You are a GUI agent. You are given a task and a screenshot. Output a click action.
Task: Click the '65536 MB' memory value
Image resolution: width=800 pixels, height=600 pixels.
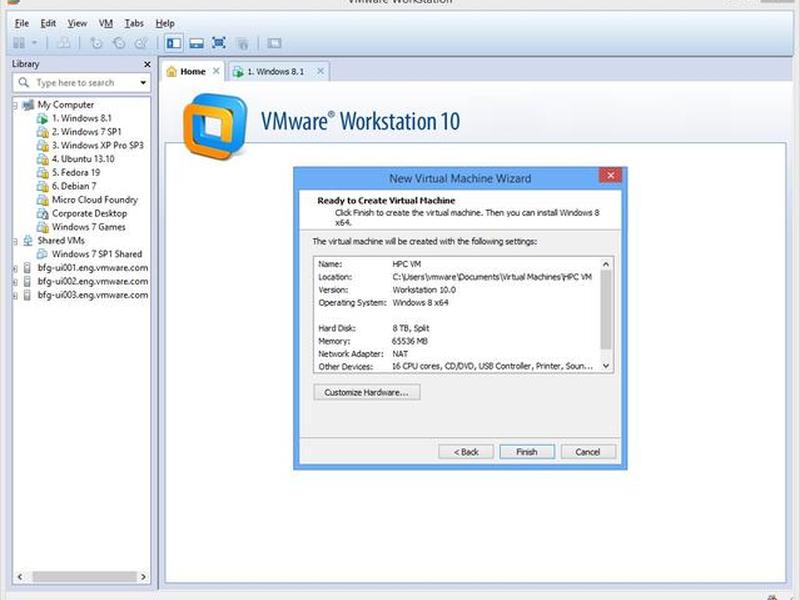pyautogui.click(x=410, y=341)
